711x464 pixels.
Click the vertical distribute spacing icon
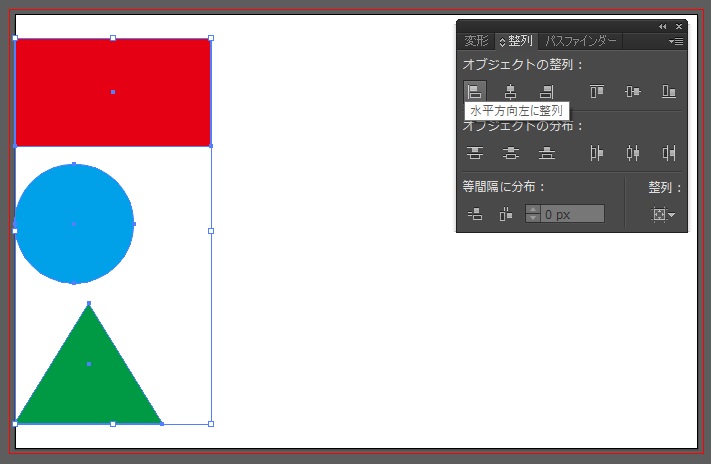click(x=475, y=213)
